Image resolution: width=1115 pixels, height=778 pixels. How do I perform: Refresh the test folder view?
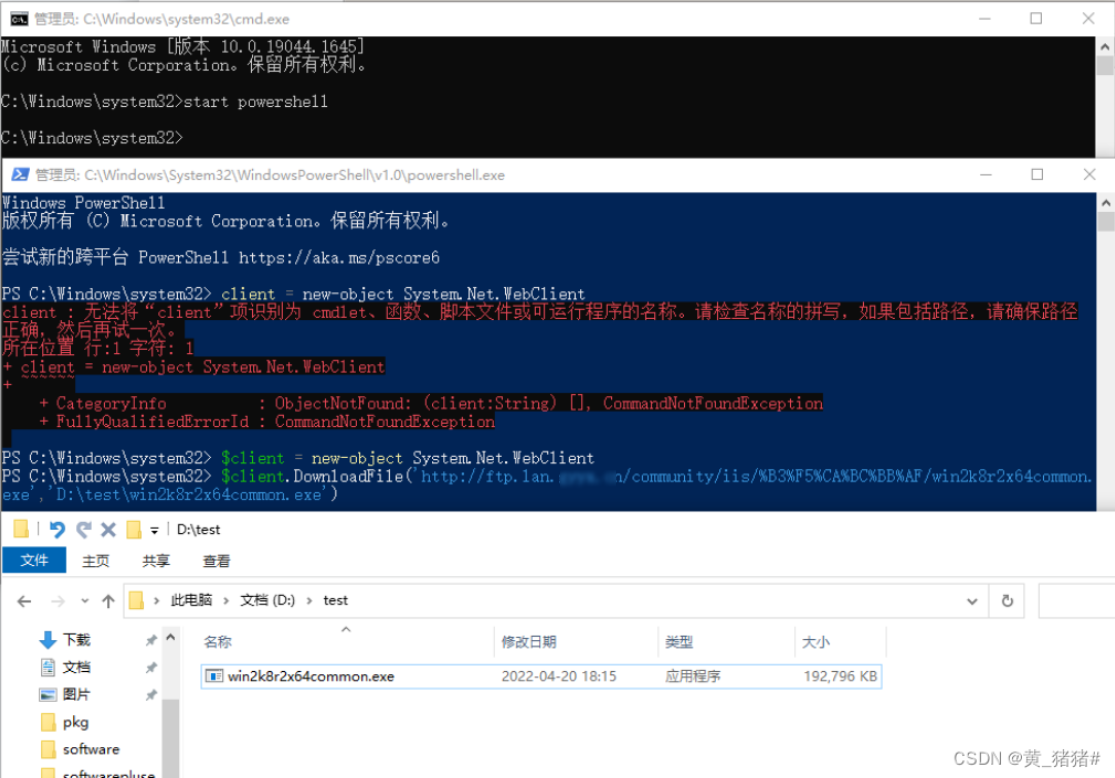coord(1007,602)
